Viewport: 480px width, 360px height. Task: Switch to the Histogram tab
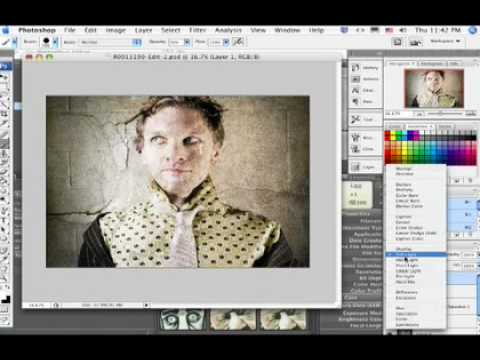point(431,63)
